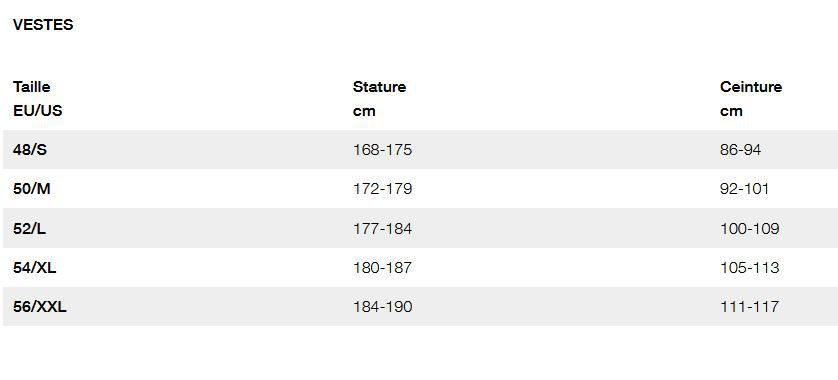This screenshot has width=838, height=380.
Task: Select the 56/XXL size row label
Action: tap(40, 307)
